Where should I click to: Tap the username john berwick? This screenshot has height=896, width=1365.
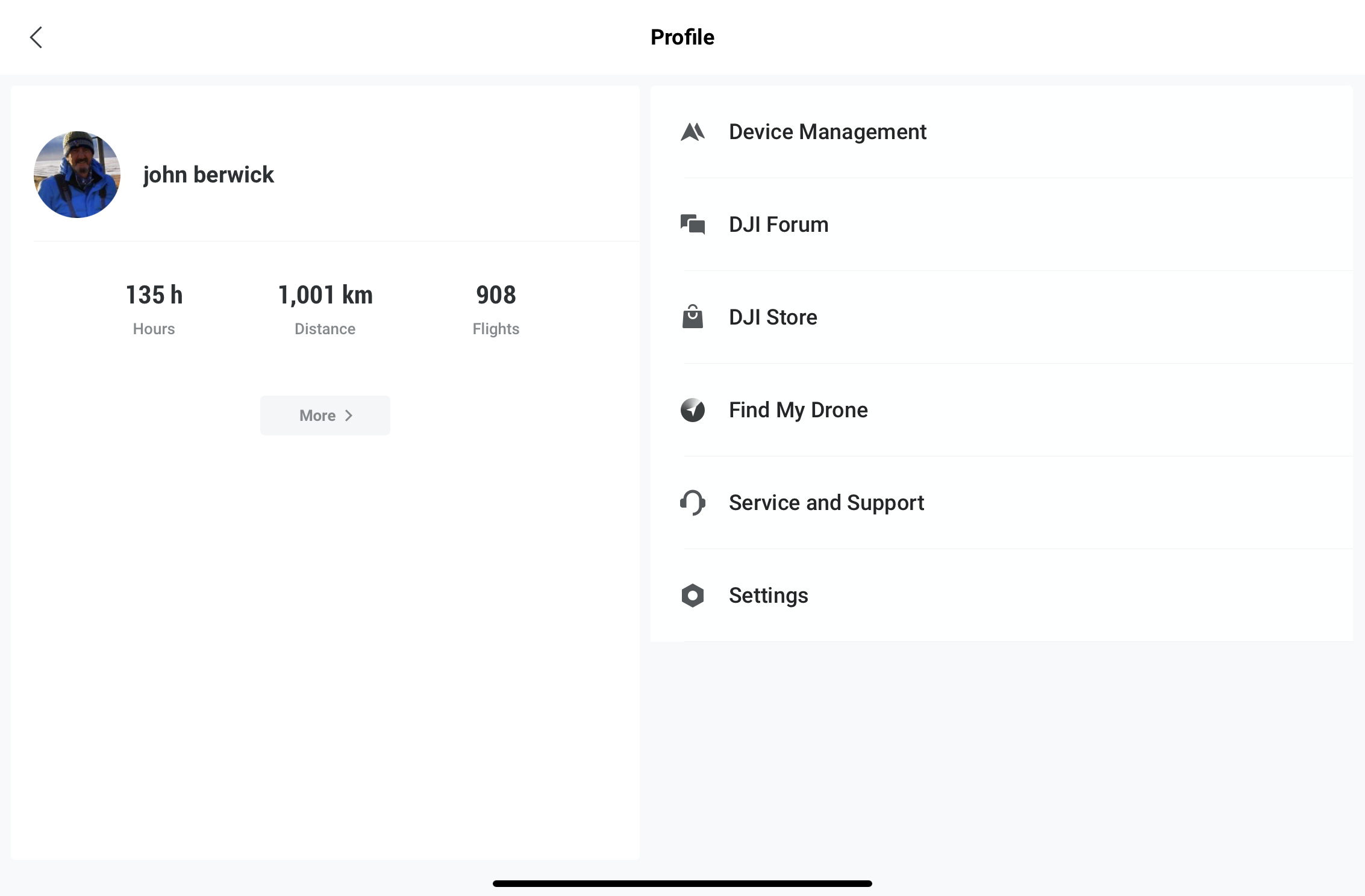(x=208, y=175)
